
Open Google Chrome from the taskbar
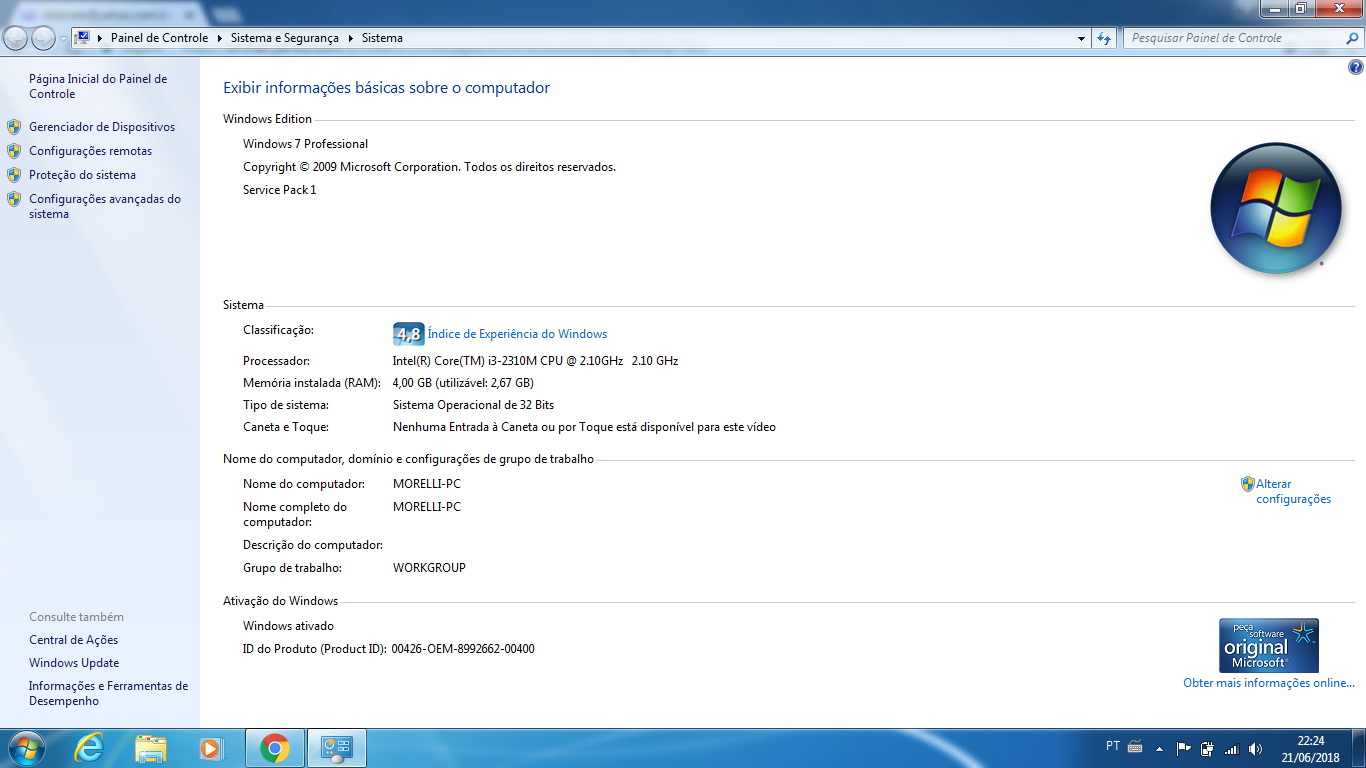point(275,748)
